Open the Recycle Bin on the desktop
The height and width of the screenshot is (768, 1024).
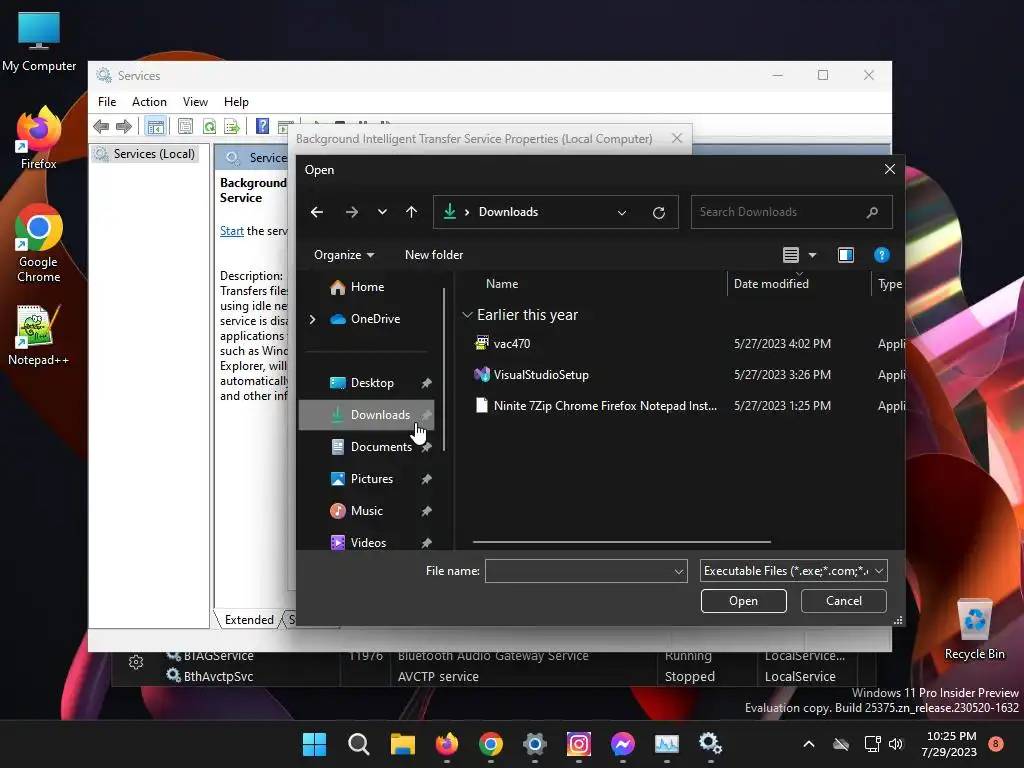point(974,629)
